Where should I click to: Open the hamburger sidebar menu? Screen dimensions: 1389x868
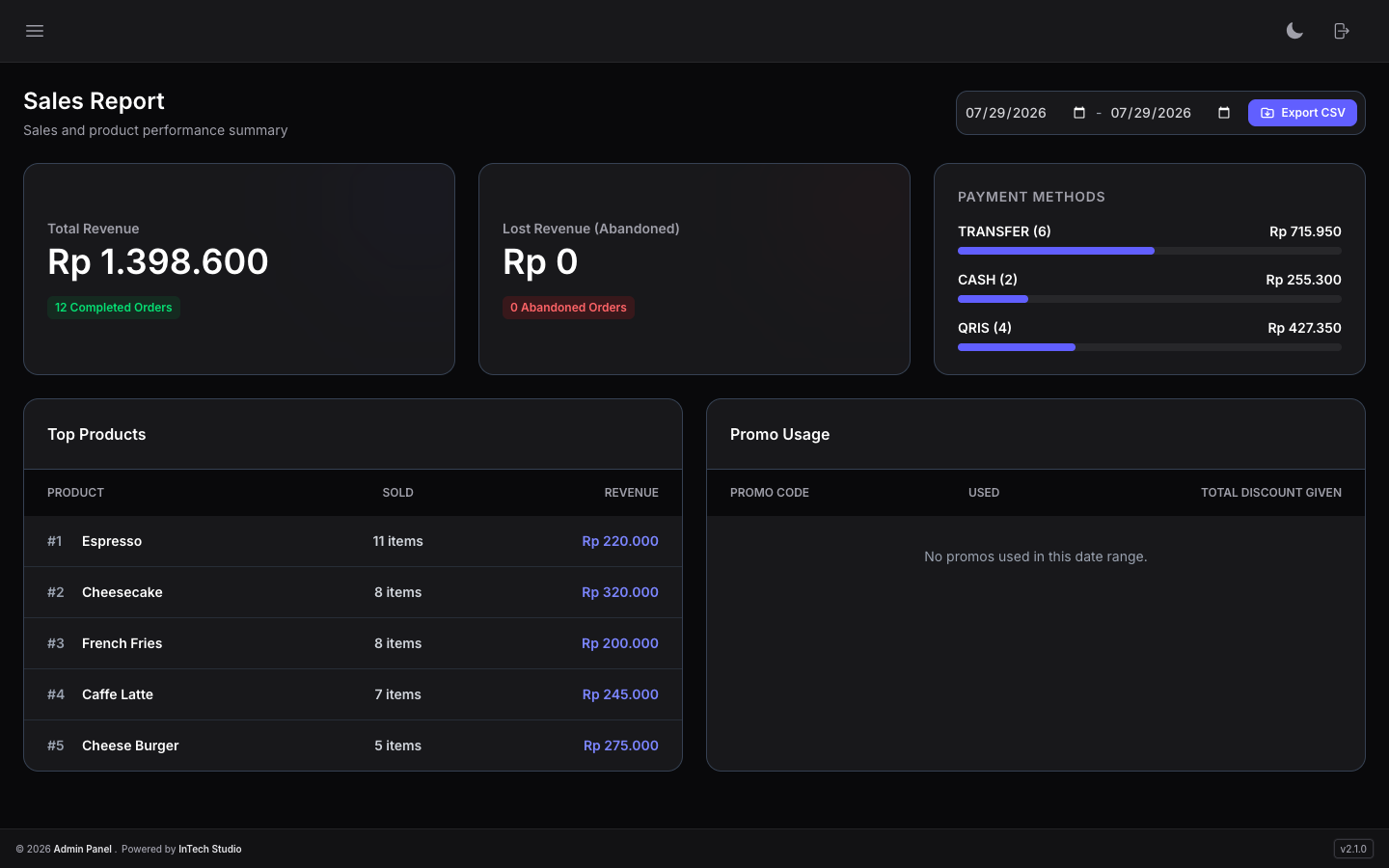tap(35, 31)
